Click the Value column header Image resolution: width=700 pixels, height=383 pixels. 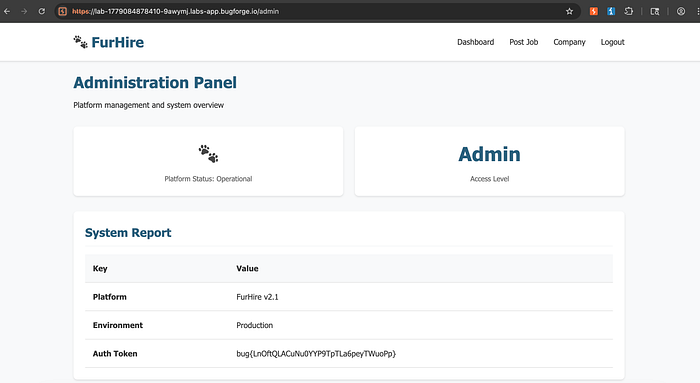pos(247,268)
